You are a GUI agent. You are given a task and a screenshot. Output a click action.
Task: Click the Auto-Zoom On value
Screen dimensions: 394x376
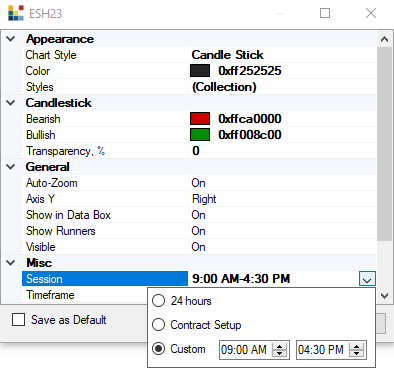[198, 183]
